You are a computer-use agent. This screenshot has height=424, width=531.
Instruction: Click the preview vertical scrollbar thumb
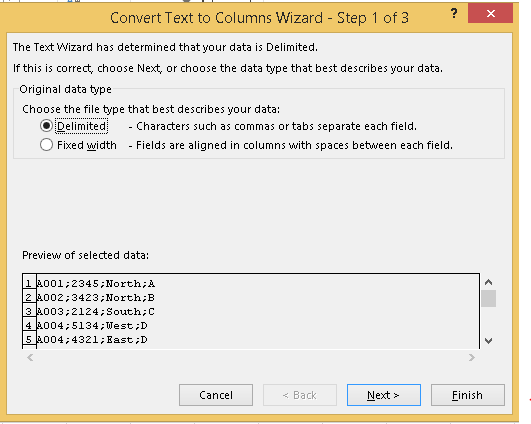(488, 298)
